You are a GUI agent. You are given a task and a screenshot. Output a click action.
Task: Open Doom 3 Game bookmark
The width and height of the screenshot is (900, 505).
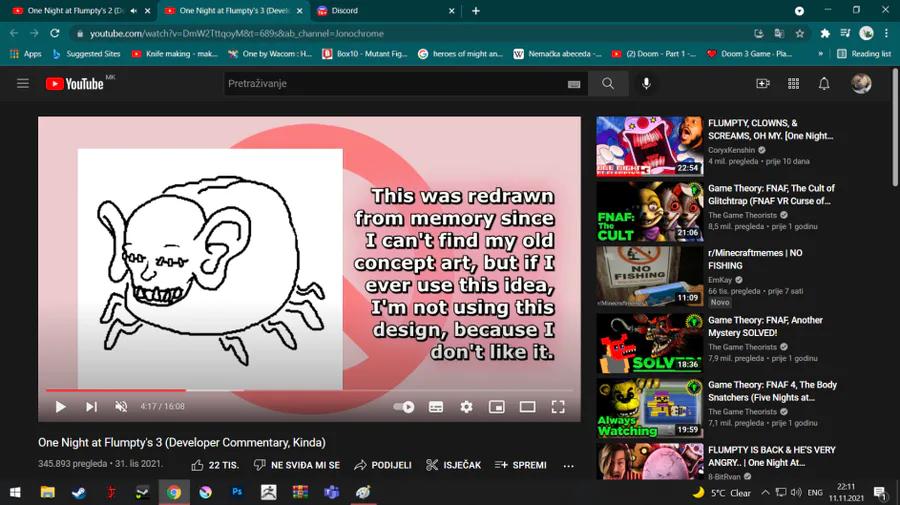point(749,53)
